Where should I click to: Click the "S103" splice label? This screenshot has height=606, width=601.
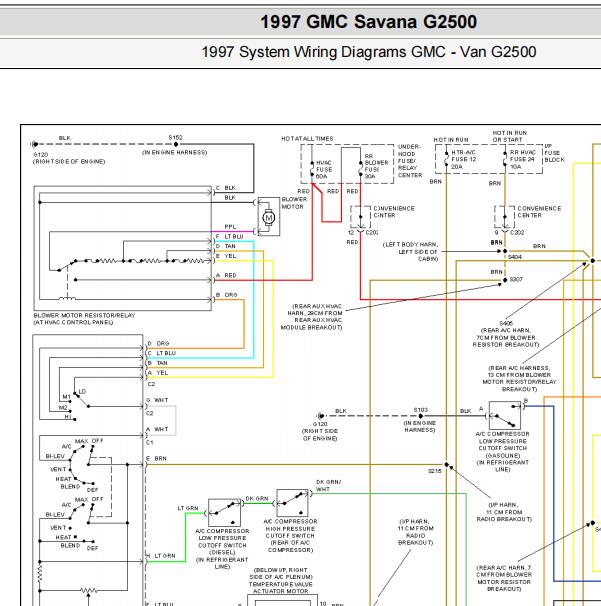coord(421,410)
